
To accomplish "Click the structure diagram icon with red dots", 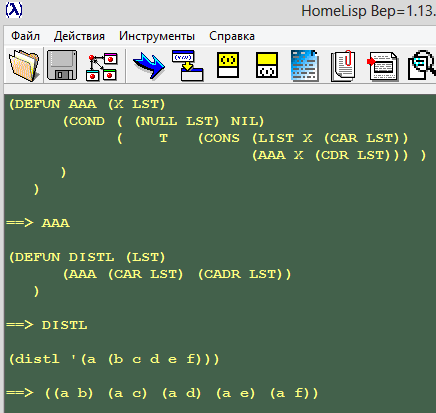I will [102, 66].
